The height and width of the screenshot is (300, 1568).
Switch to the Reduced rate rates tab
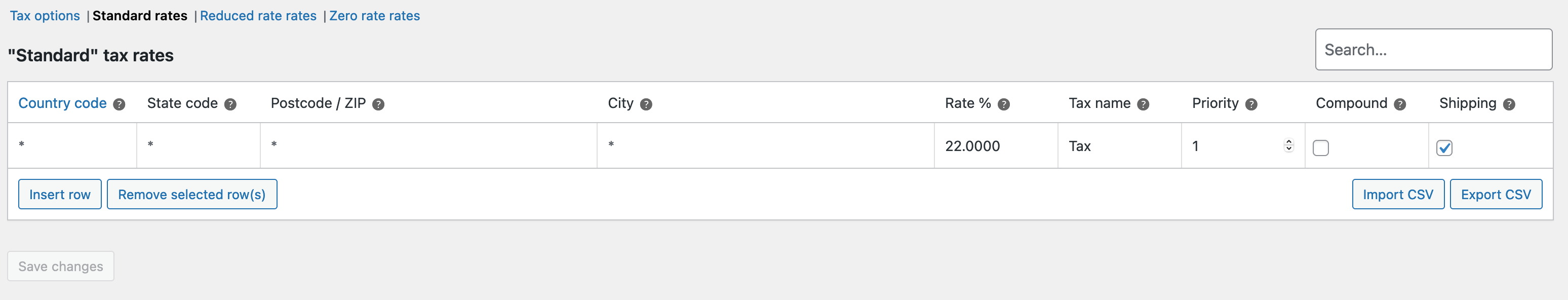click(x=260, y=15)
